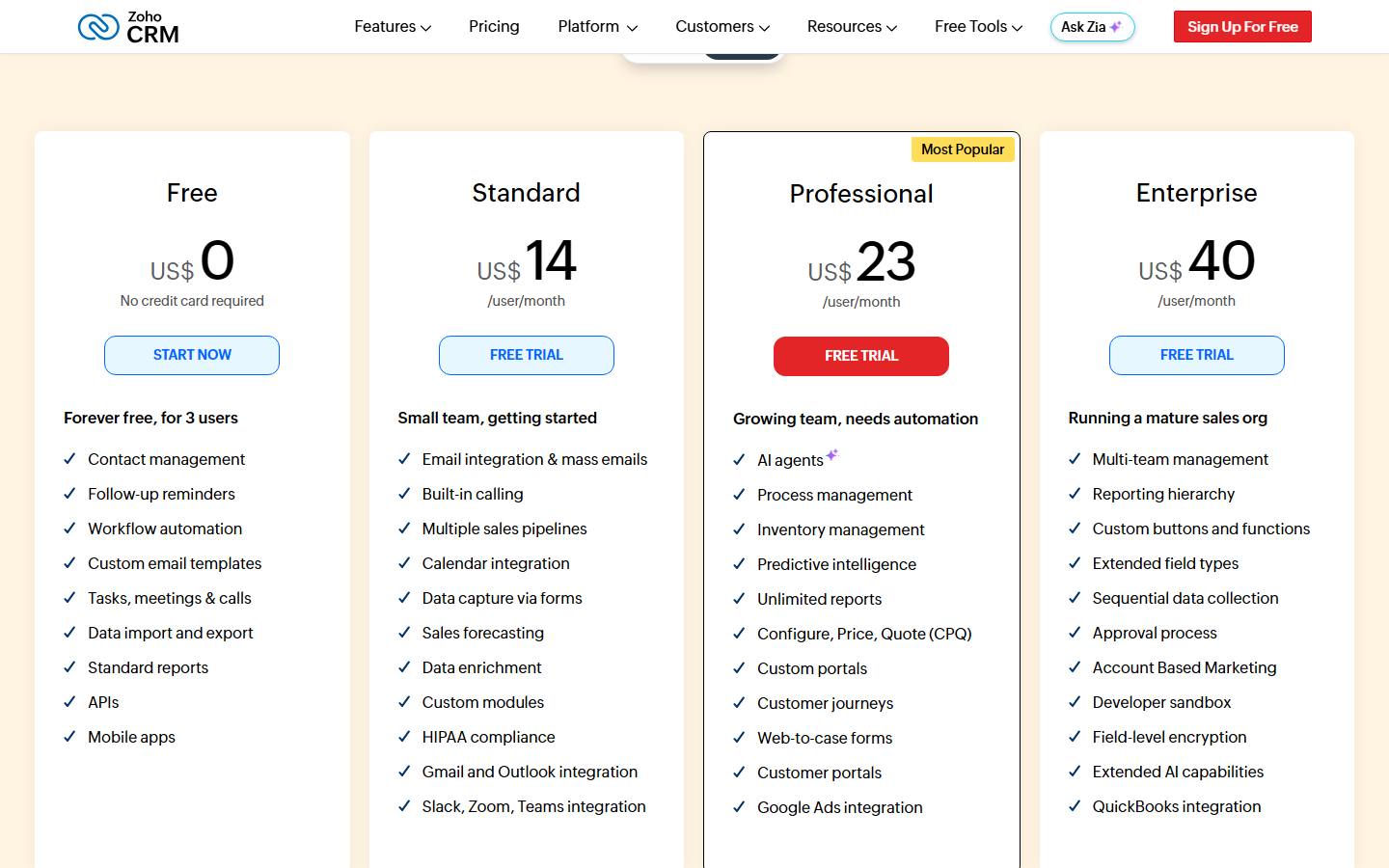1389x868 pixels.
Task: Click Multi-team management feature
Action: tap(1181, 459)
